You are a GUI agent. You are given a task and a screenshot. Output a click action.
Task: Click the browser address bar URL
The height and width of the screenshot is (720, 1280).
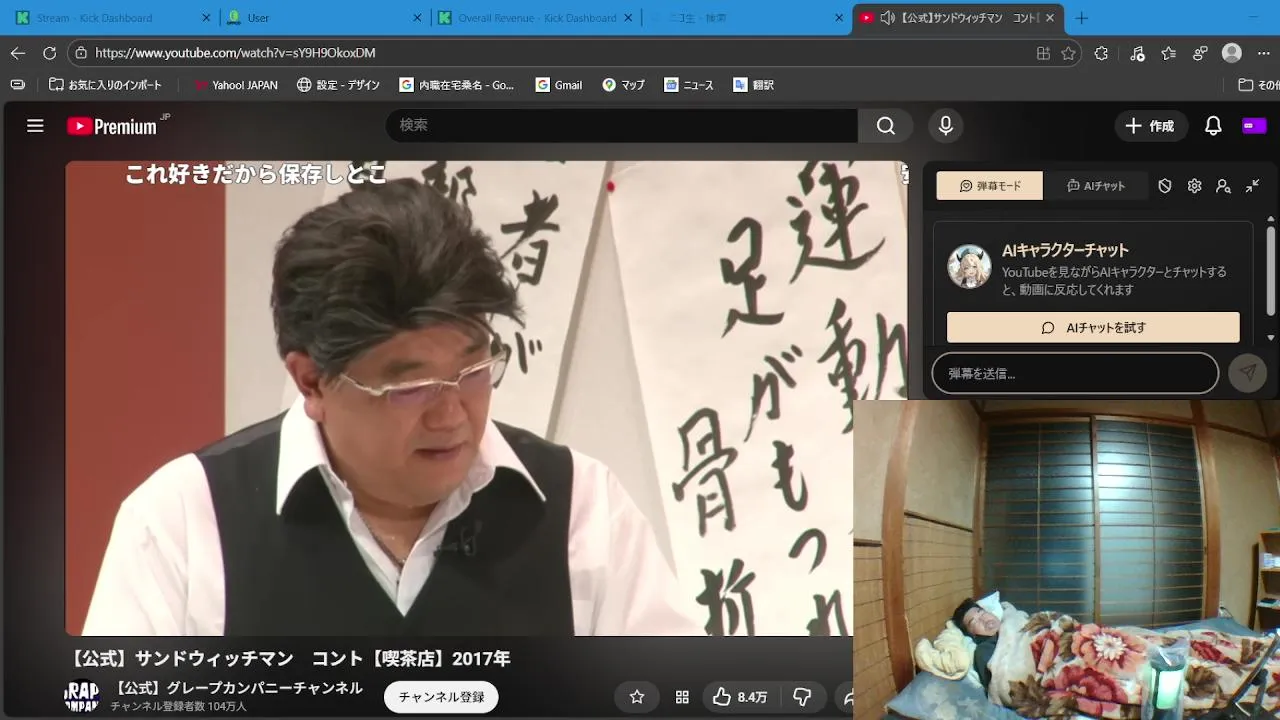(x=235, y=53)
